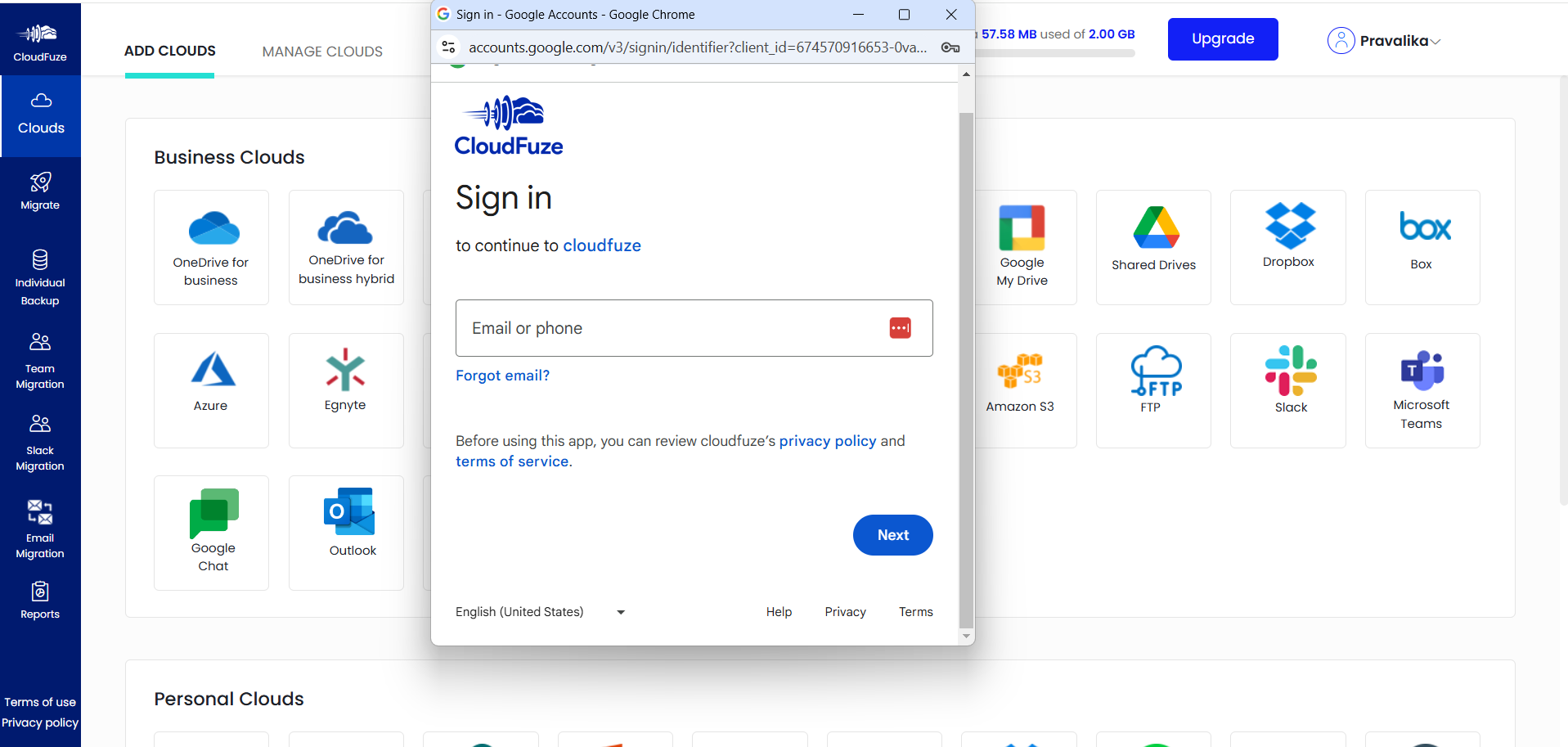The width and height of the screenshot is (1568, 747).
Task: Open site information icon in popup address bar
Action: pos(448,47)
